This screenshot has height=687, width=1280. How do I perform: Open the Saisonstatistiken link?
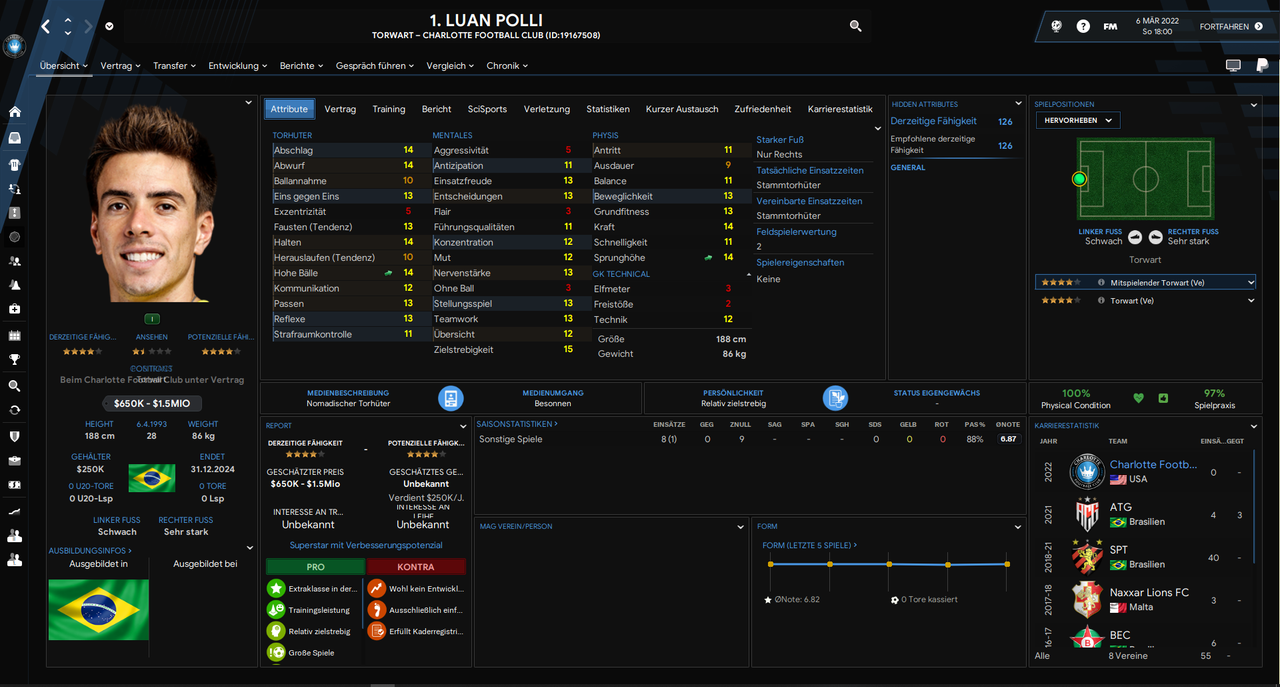click(517, 424)
